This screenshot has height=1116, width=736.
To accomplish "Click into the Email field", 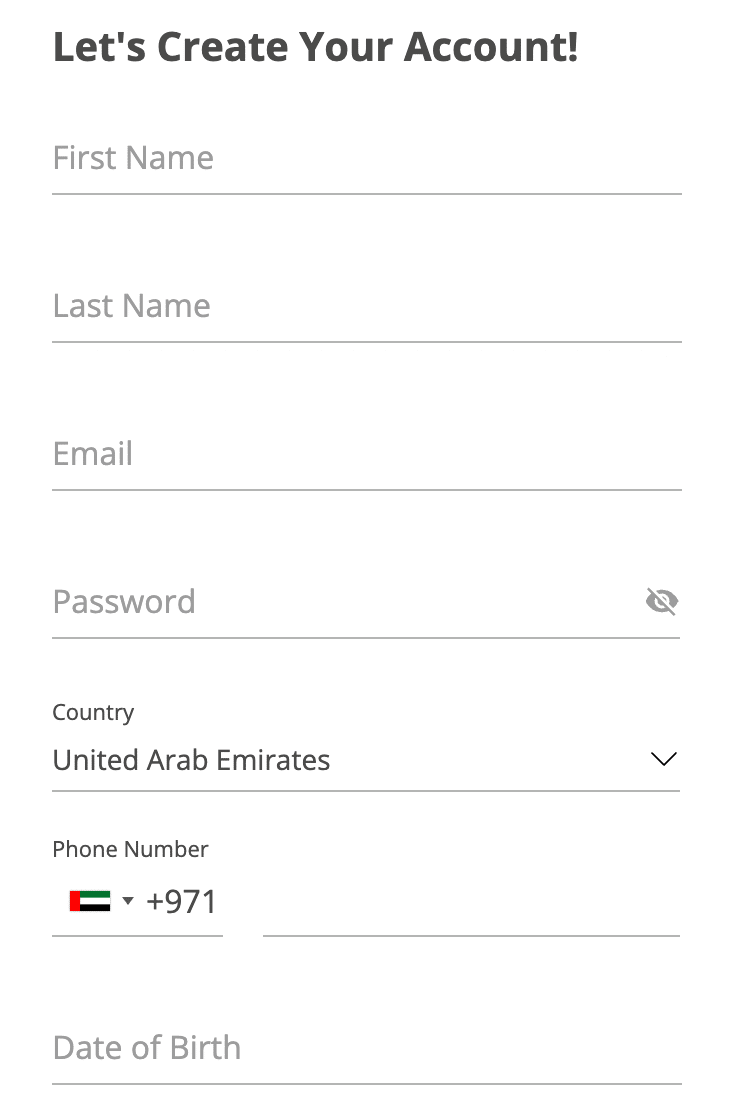I will click(x=367, y=454).
